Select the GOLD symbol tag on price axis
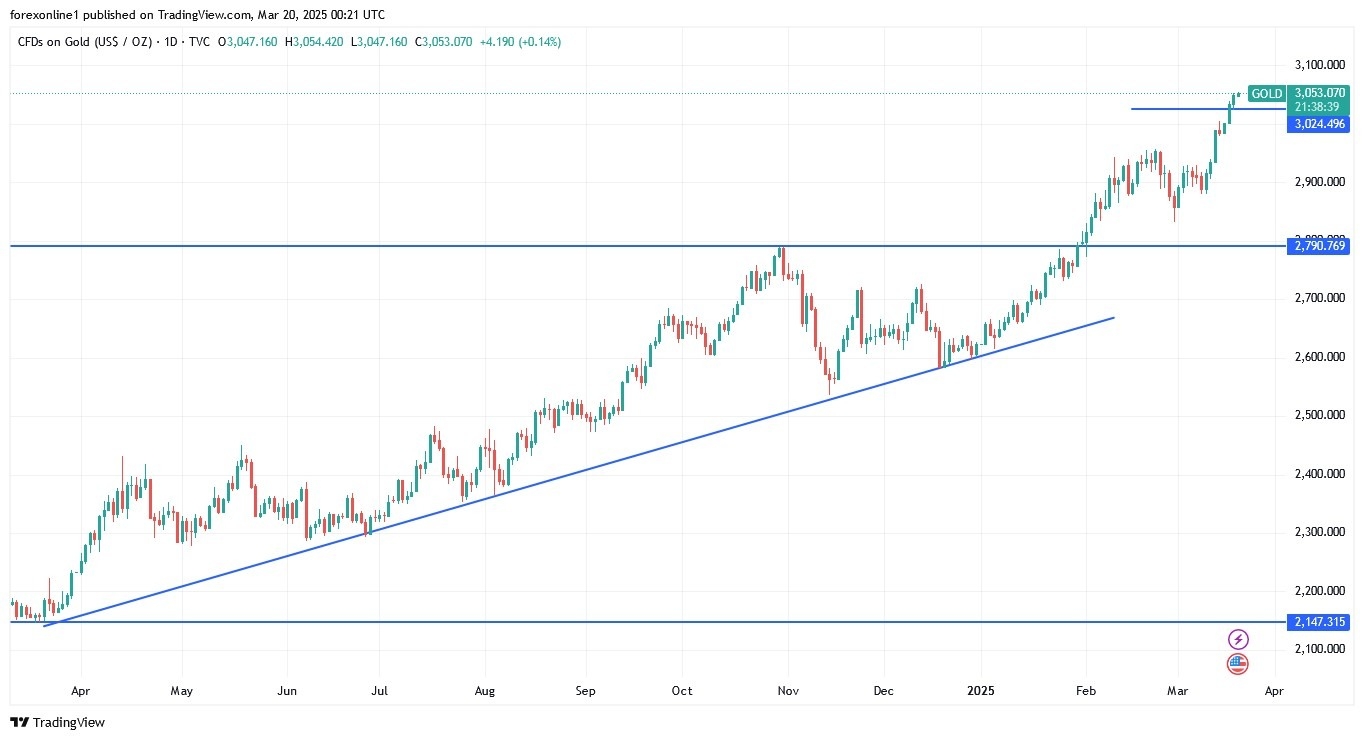The width and height of the screenshot is (1364, 740). 1266,93
